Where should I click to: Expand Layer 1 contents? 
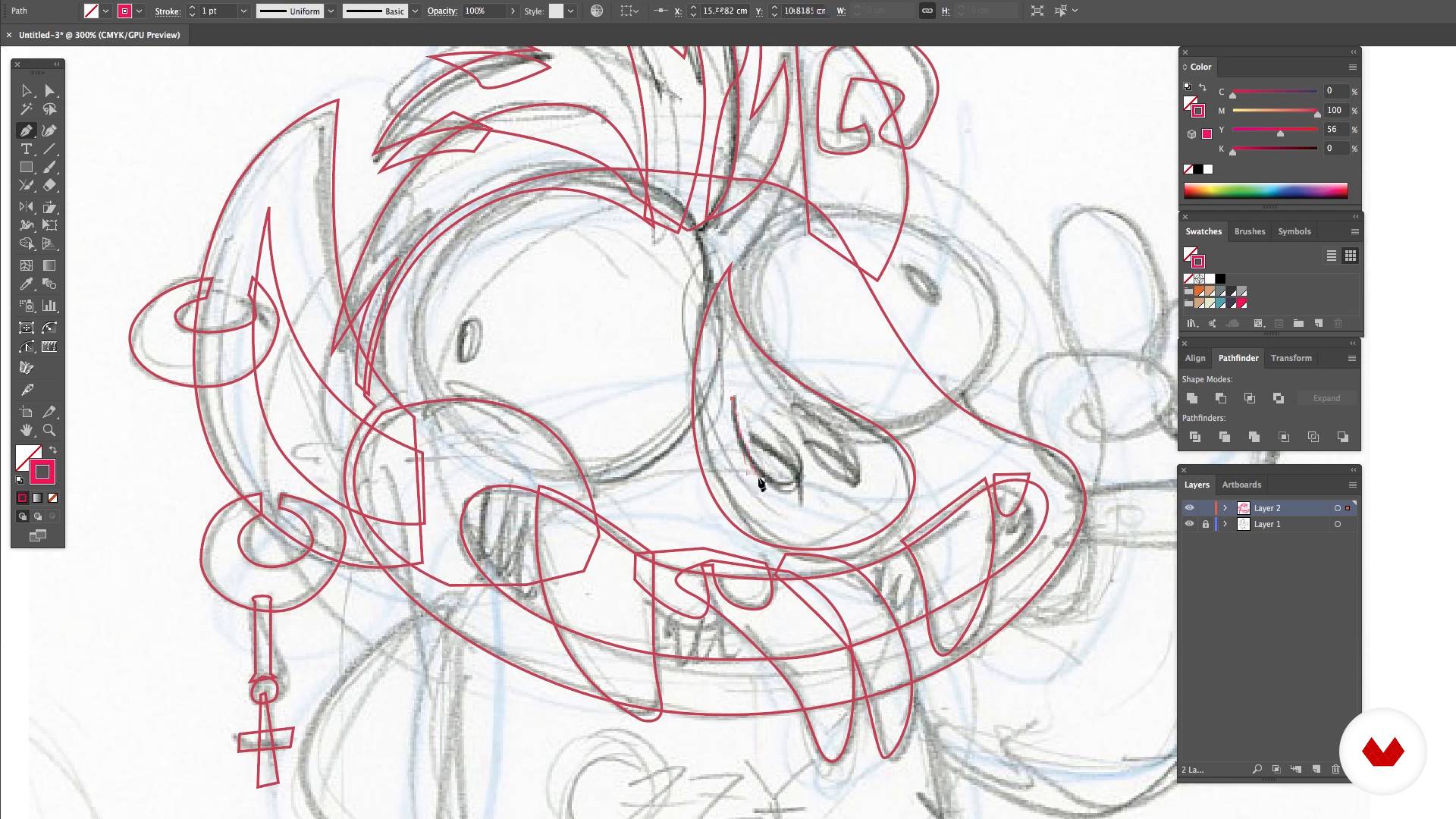tap(1225, 524)
